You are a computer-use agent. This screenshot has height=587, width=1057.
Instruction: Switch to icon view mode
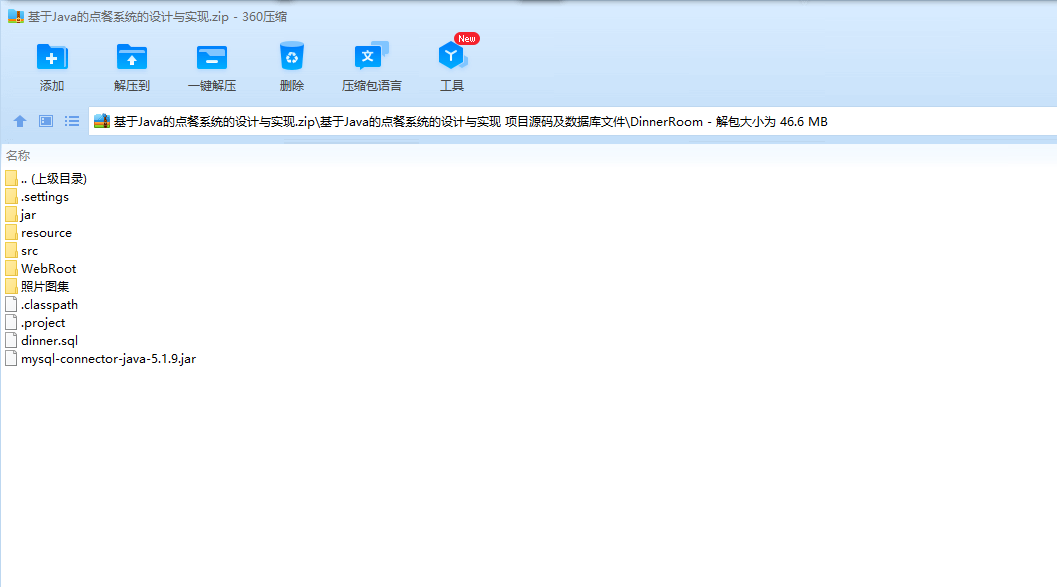(x=46, y=121)
